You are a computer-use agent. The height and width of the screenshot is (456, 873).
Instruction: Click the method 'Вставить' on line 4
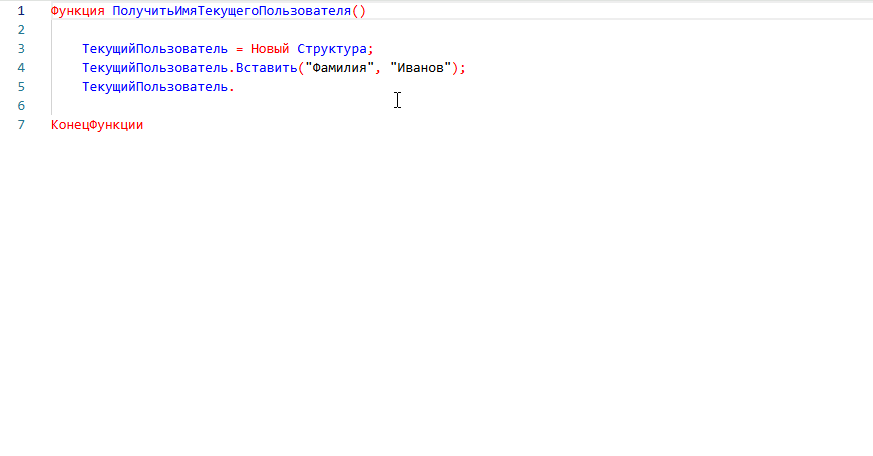(267, 68)
